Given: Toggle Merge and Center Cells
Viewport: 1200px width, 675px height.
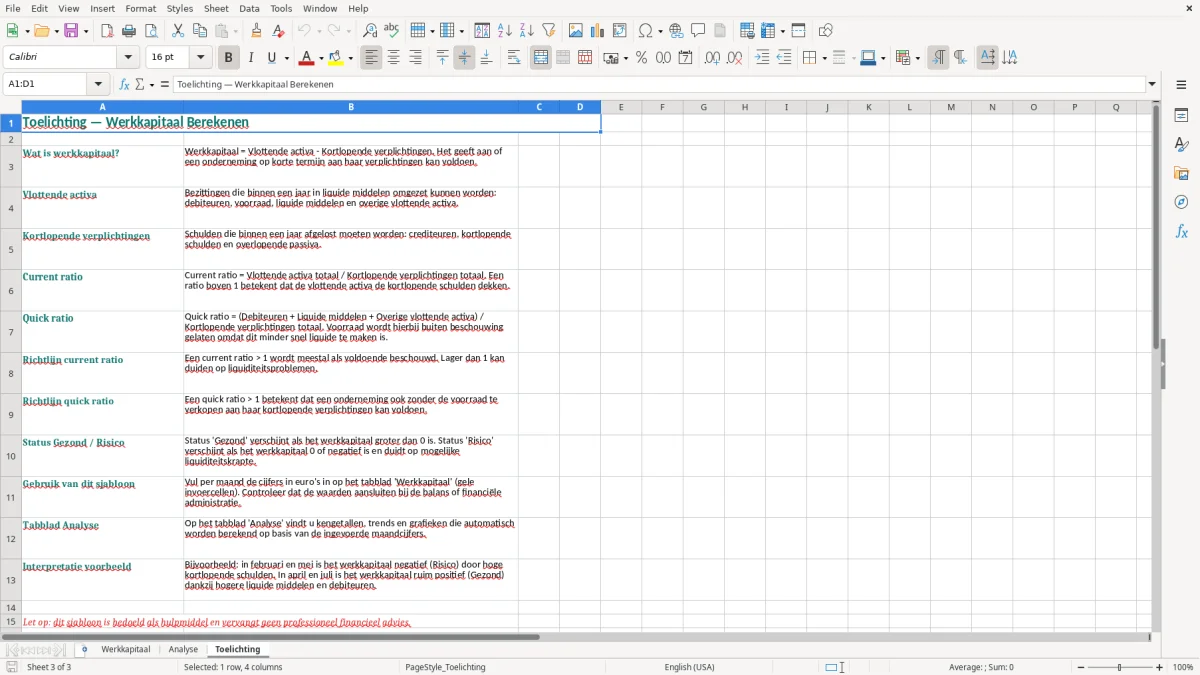Looking at the screenshot, I should coord(541,58).
